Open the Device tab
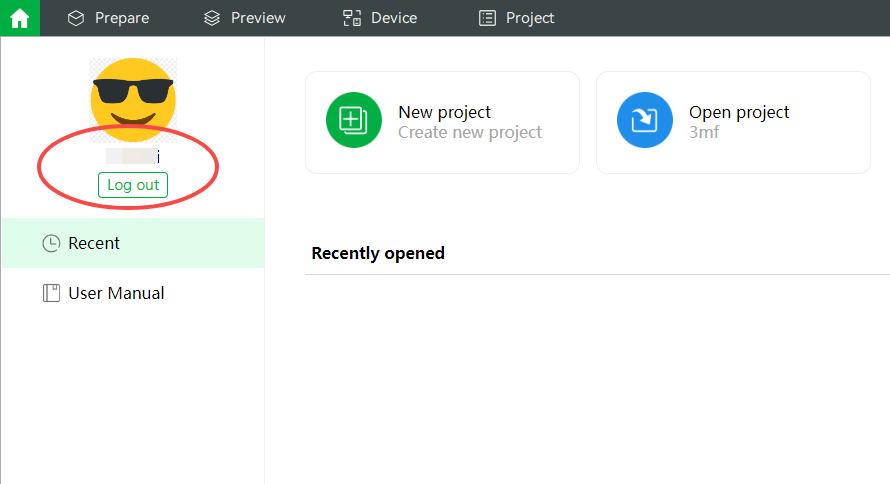Screen dimensions: 890x484 coord(380,18)
